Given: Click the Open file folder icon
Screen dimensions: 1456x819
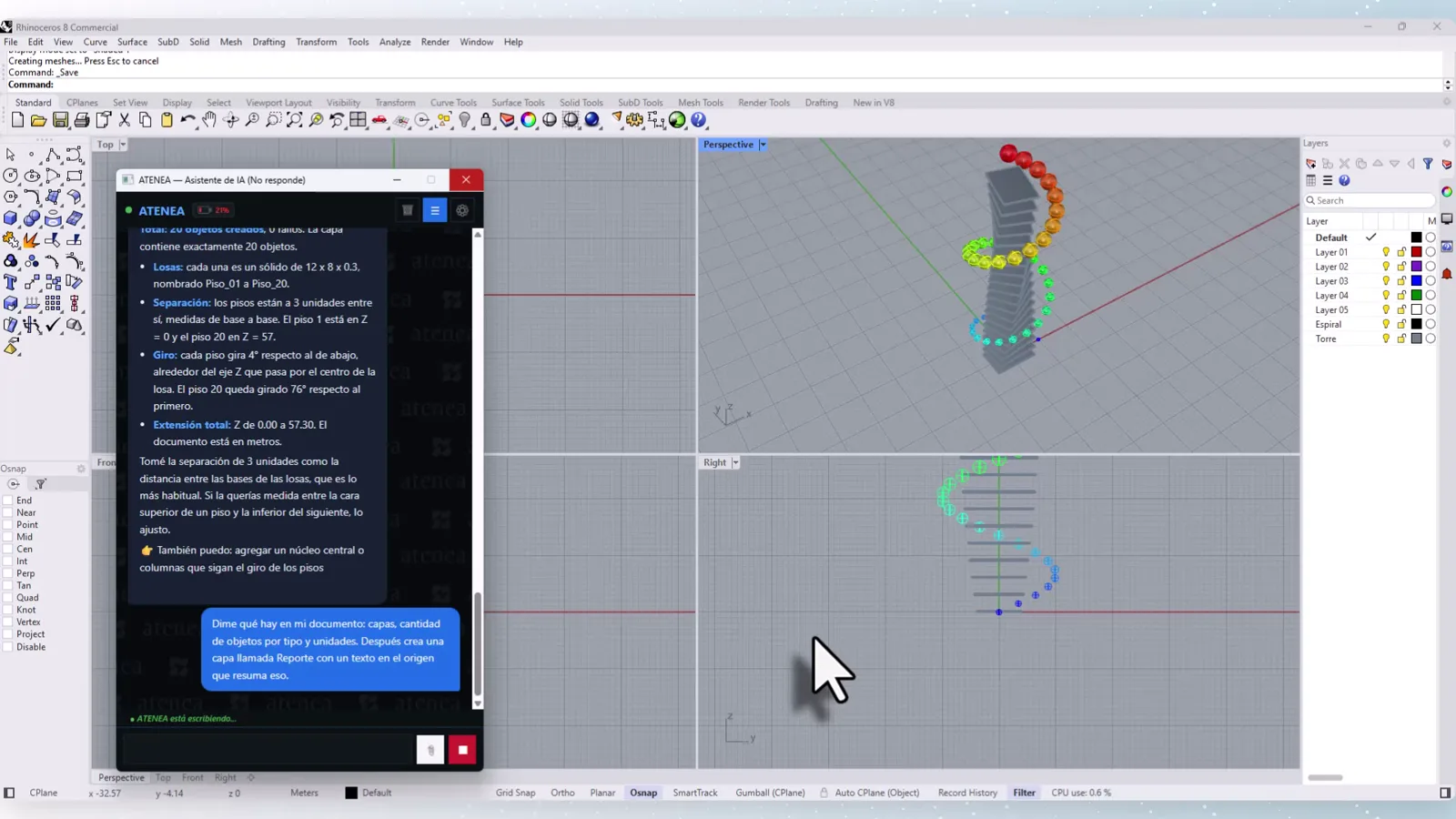Looking at the screenshot, I should click(x=38, y=120).
